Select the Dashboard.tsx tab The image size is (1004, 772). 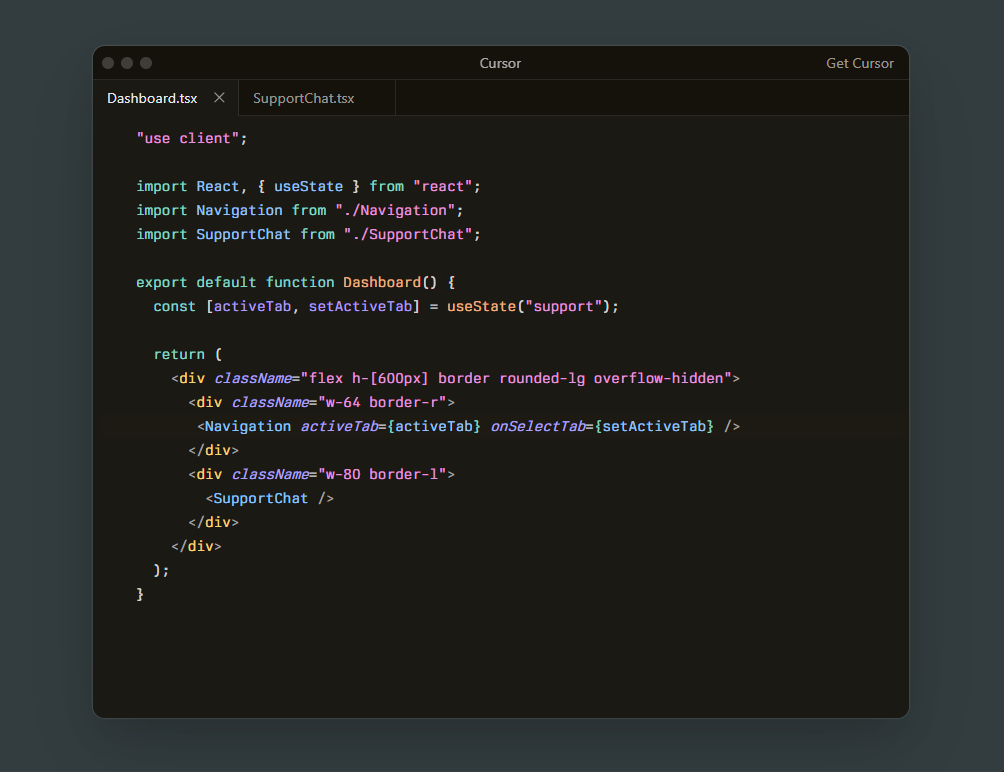tap(152, 98)
